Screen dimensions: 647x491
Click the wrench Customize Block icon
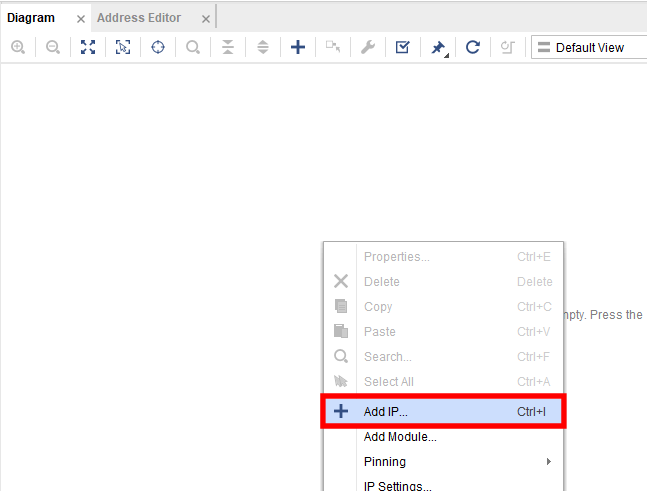click(368, 47)
